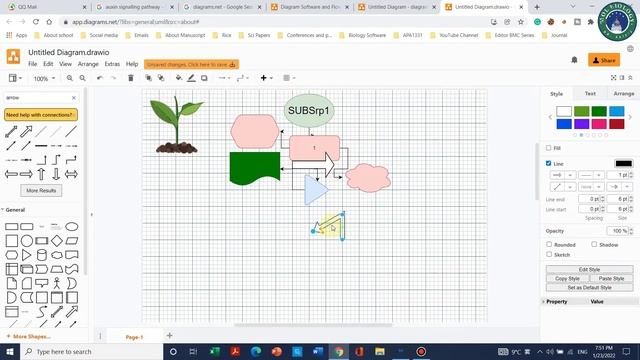Click the Opacity value field
640x360 pixels.
point(618,231)
